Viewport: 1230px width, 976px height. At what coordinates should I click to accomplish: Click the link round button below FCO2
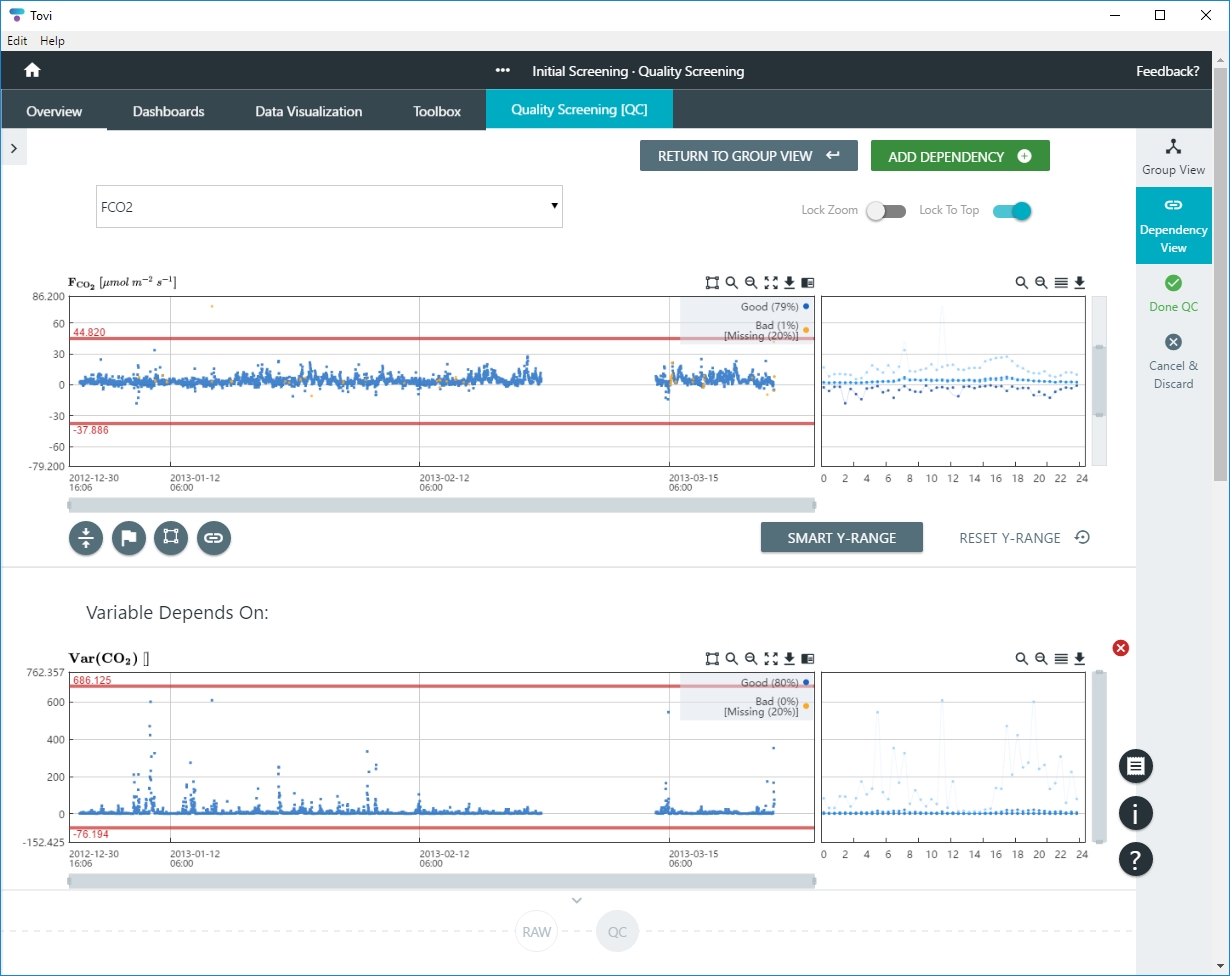214,538
